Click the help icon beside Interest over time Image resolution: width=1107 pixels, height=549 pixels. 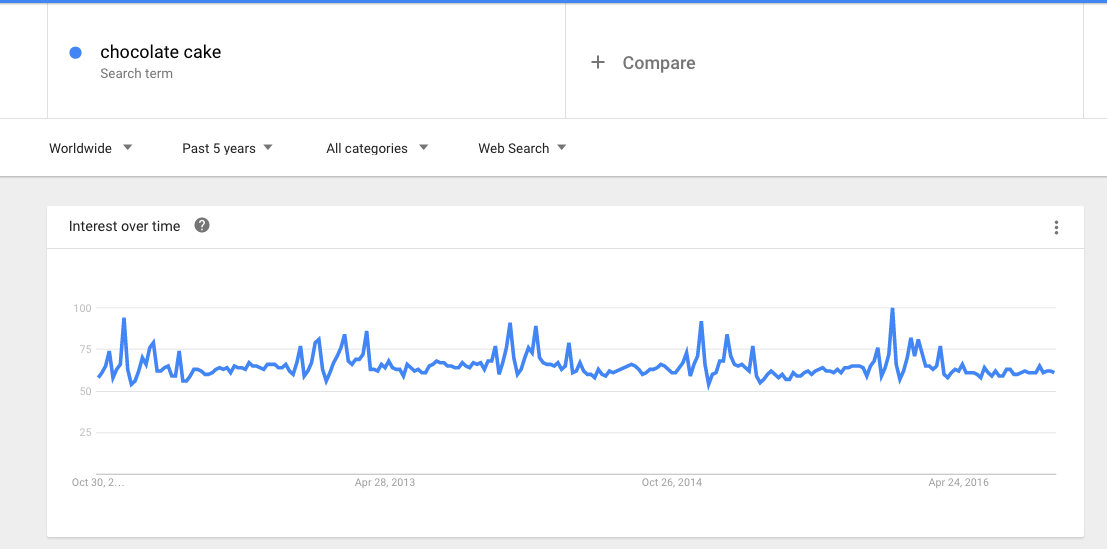[x=202, y=226]
